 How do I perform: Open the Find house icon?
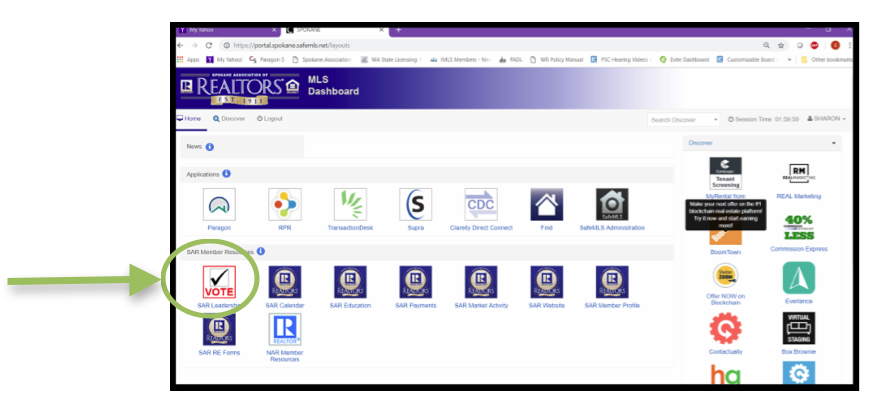546,205
